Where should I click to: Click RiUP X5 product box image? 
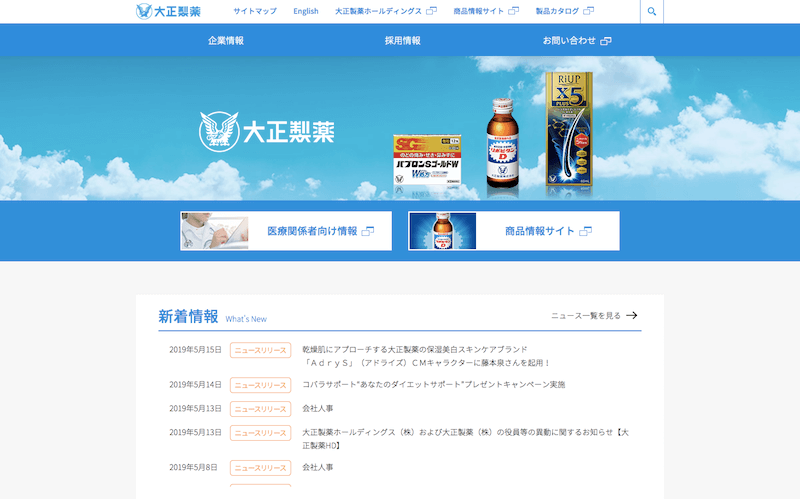tap(569, 129)
